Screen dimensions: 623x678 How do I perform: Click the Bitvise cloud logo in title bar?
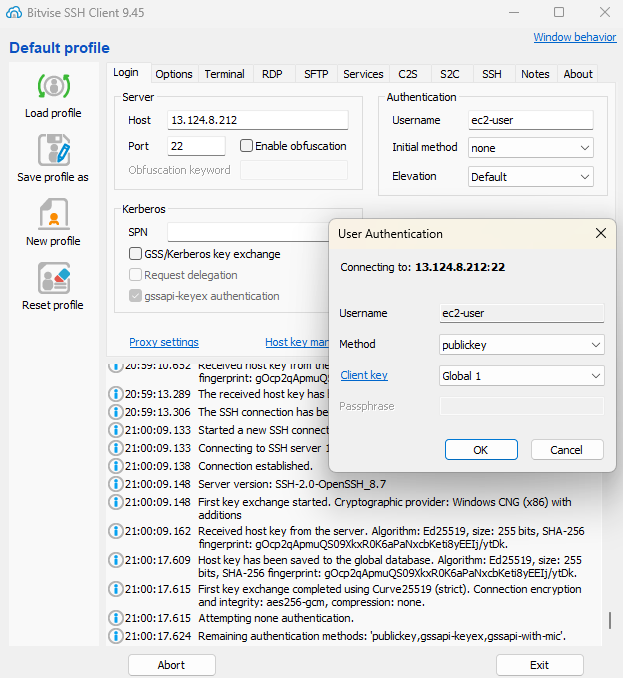tap(14, 13)
